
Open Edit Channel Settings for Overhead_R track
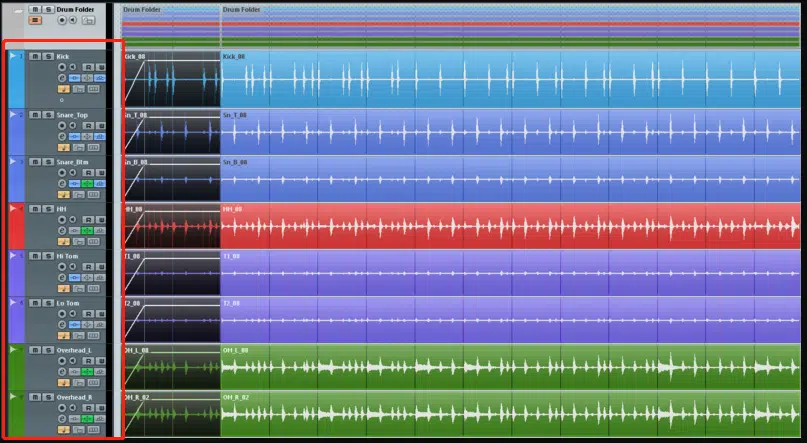[x=62, y=419]
